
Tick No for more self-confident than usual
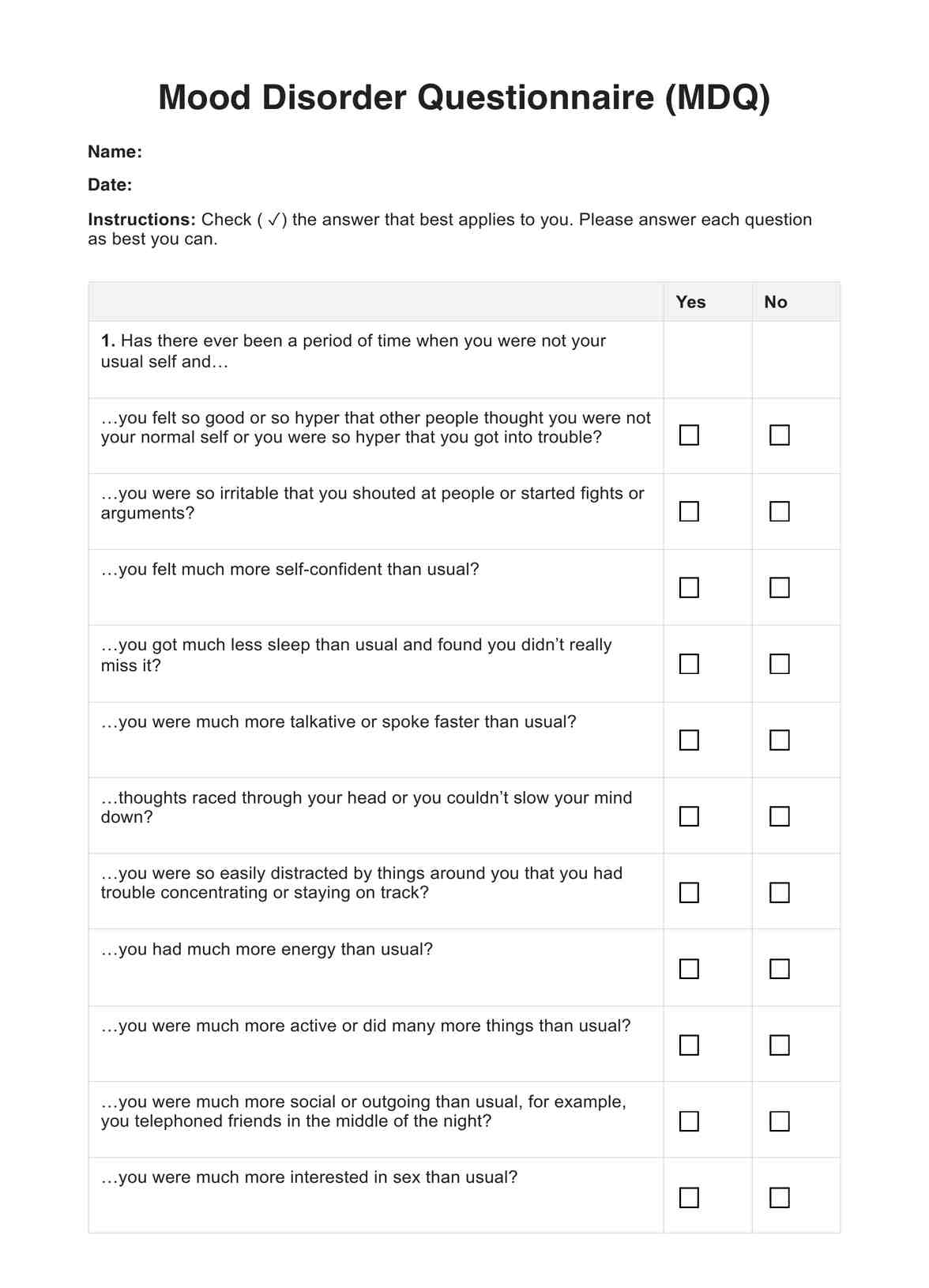[x=779, y=588]
